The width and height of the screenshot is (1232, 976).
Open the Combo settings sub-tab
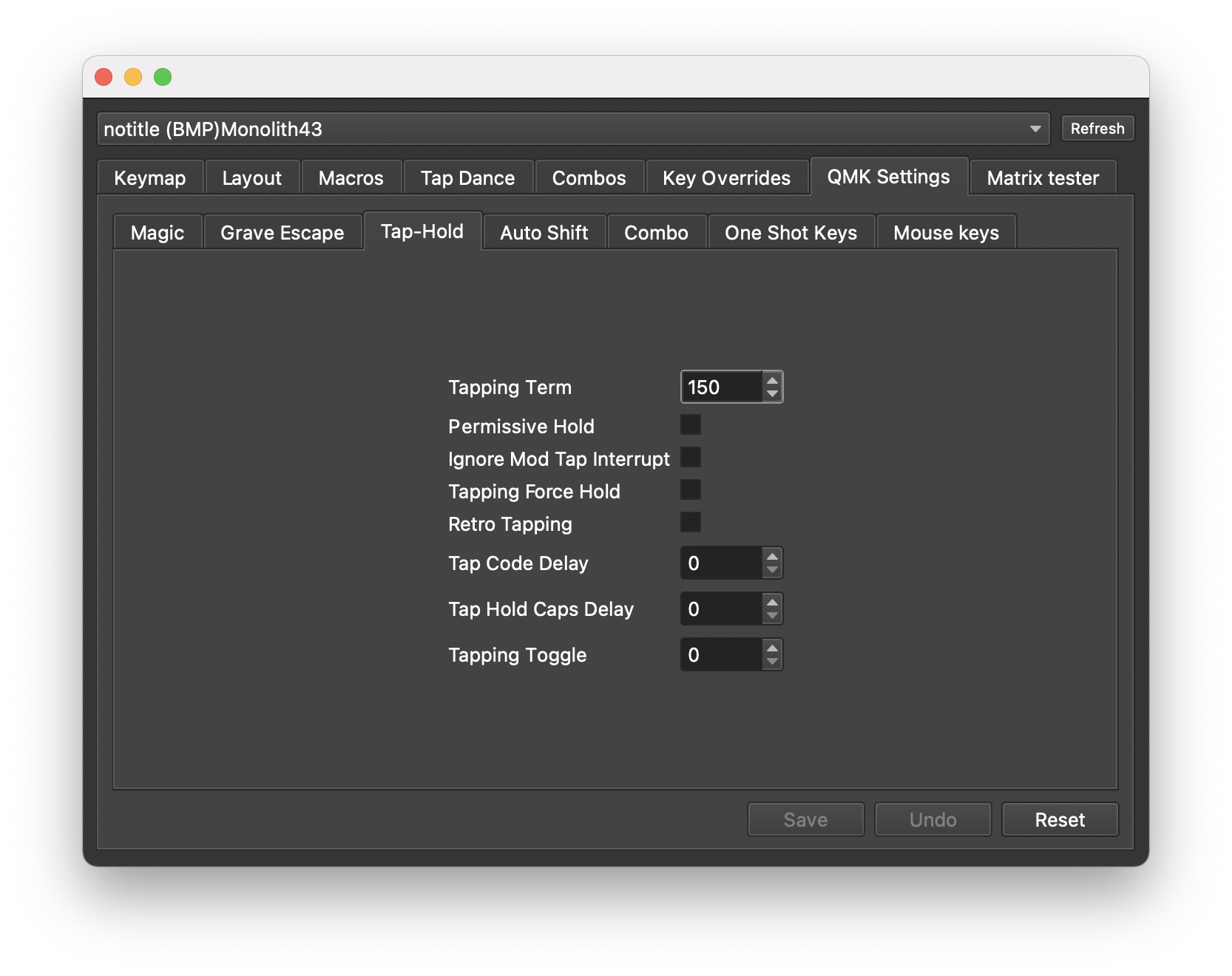coord(657,233)
